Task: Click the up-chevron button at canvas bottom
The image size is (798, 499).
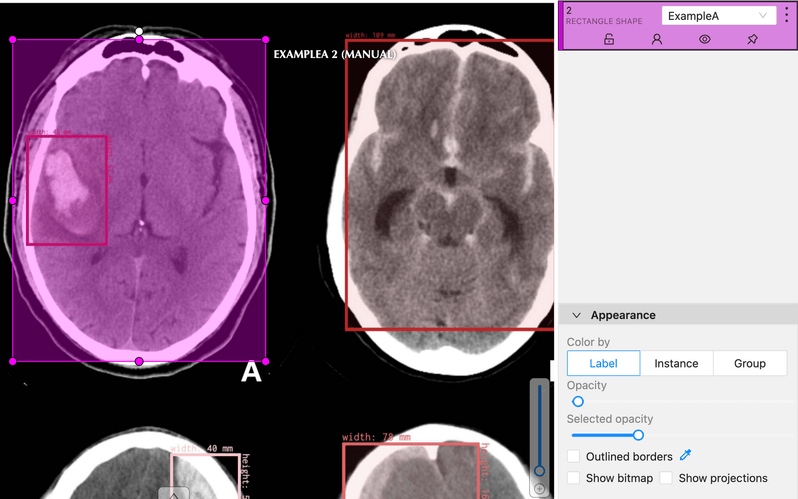Action: pos(174,493)
